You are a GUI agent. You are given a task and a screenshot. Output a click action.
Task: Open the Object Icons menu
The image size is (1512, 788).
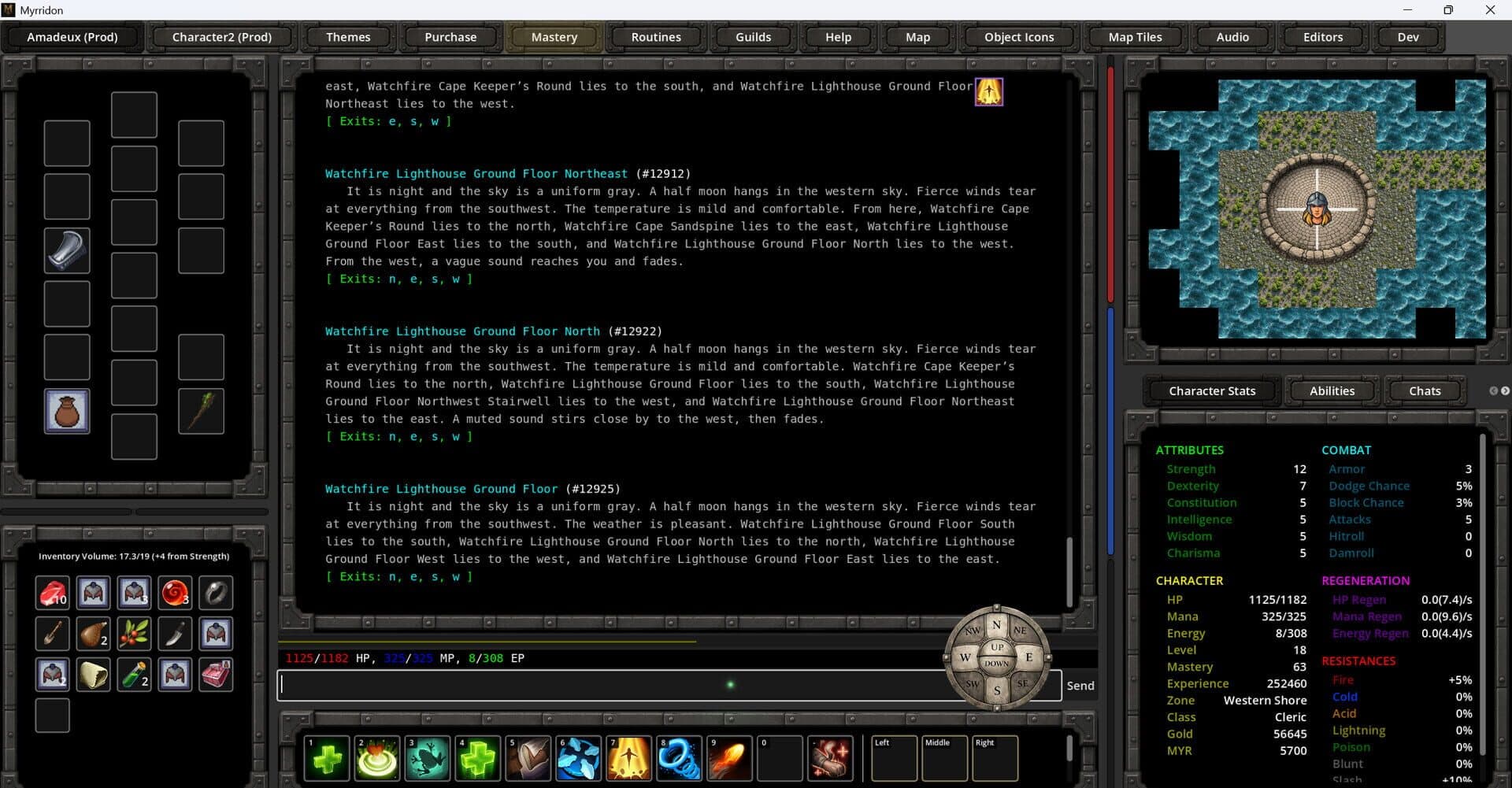(x=1019, y=37)
